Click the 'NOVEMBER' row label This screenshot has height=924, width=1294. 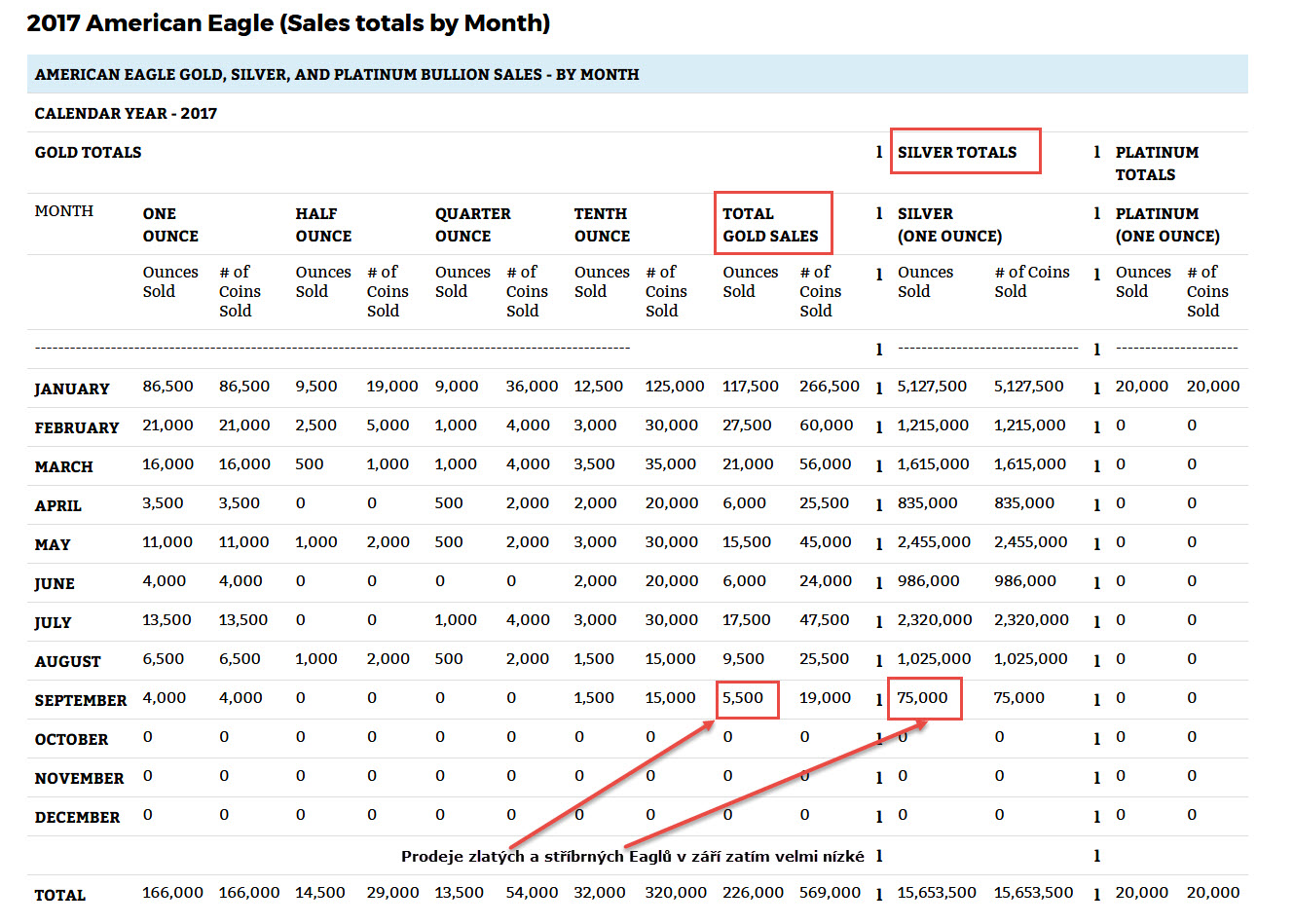(79, 778)
